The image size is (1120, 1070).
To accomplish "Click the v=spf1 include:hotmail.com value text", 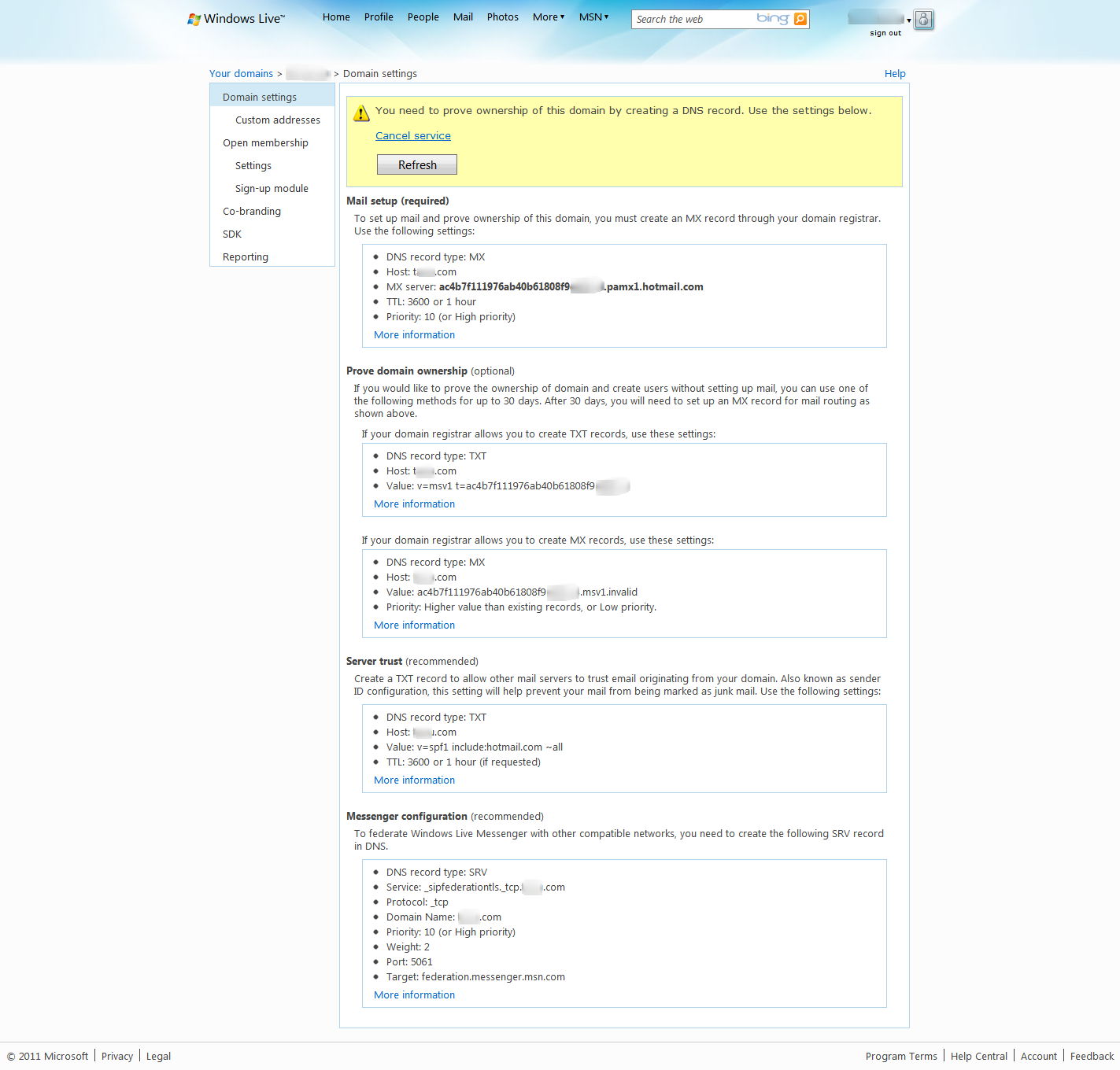I will [490, 747].
